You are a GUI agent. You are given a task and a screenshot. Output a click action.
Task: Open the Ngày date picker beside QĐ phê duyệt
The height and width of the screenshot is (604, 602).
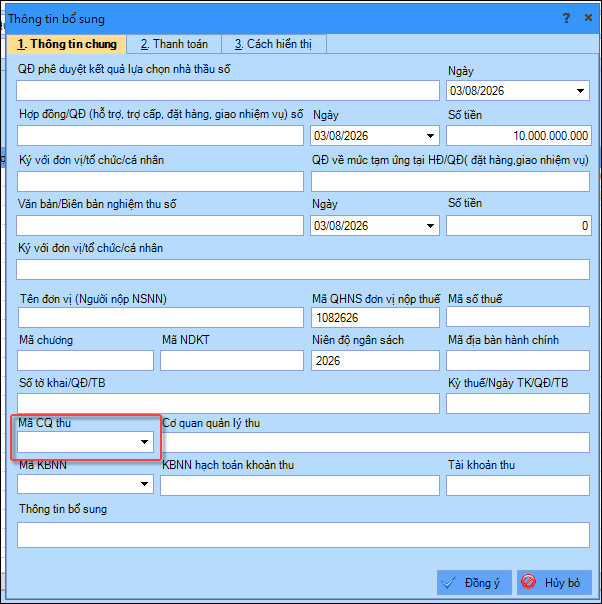click(x=580, y=91)
